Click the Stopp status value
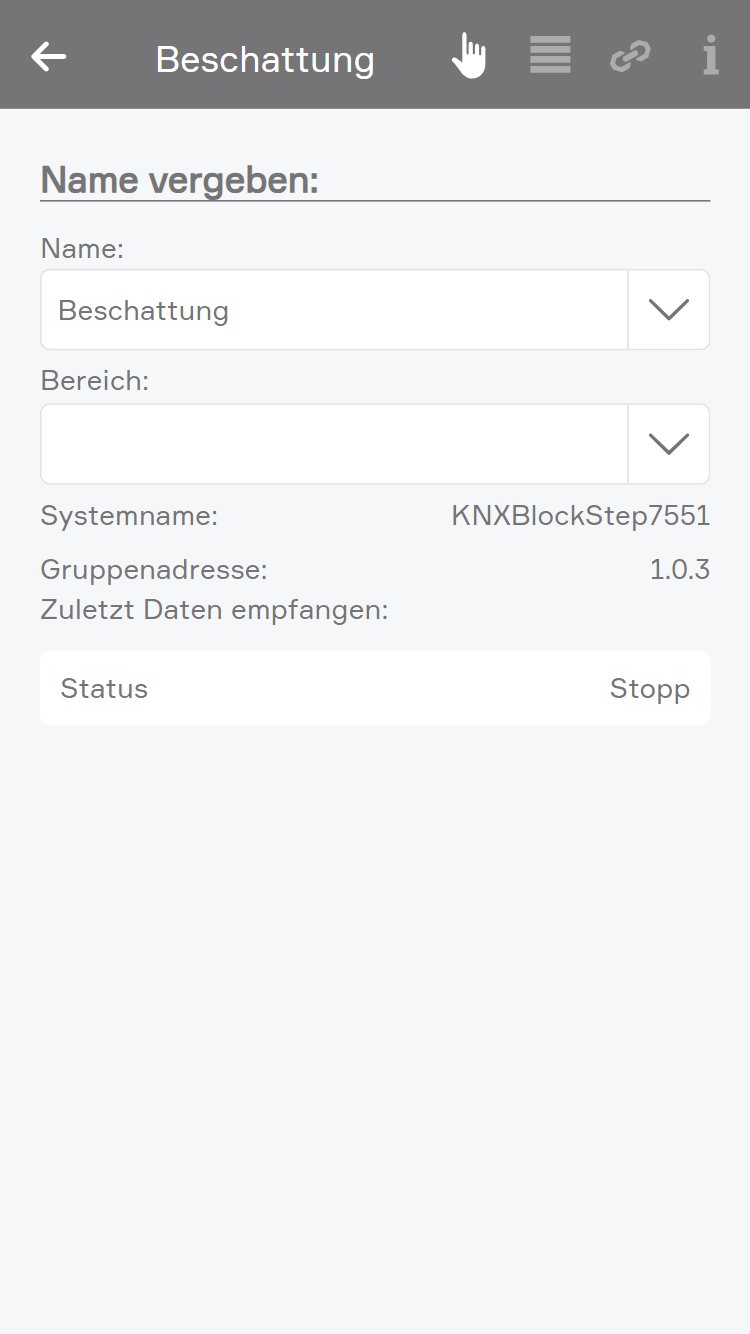This screenshot has height=1334, width=750. [649, 689]
